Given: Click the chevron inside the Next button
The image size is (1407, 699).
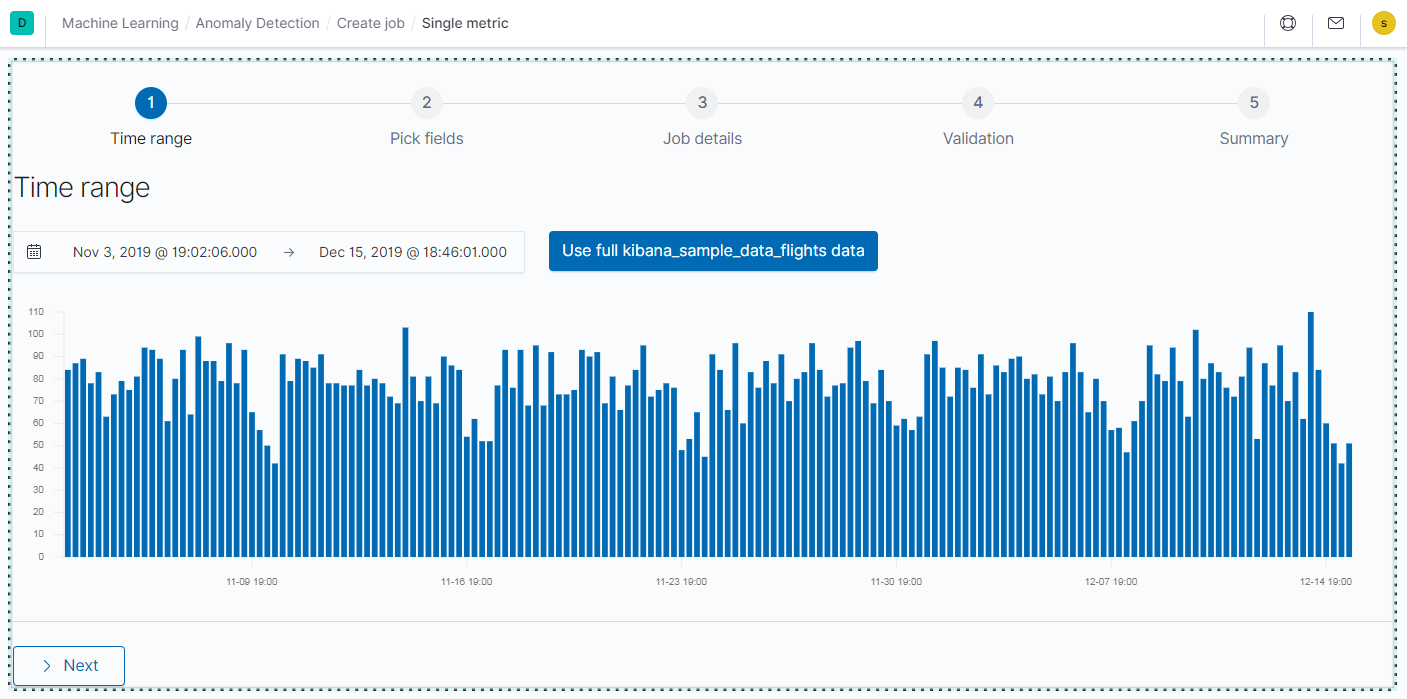Looking at the screenshot, I should [45, 665].
